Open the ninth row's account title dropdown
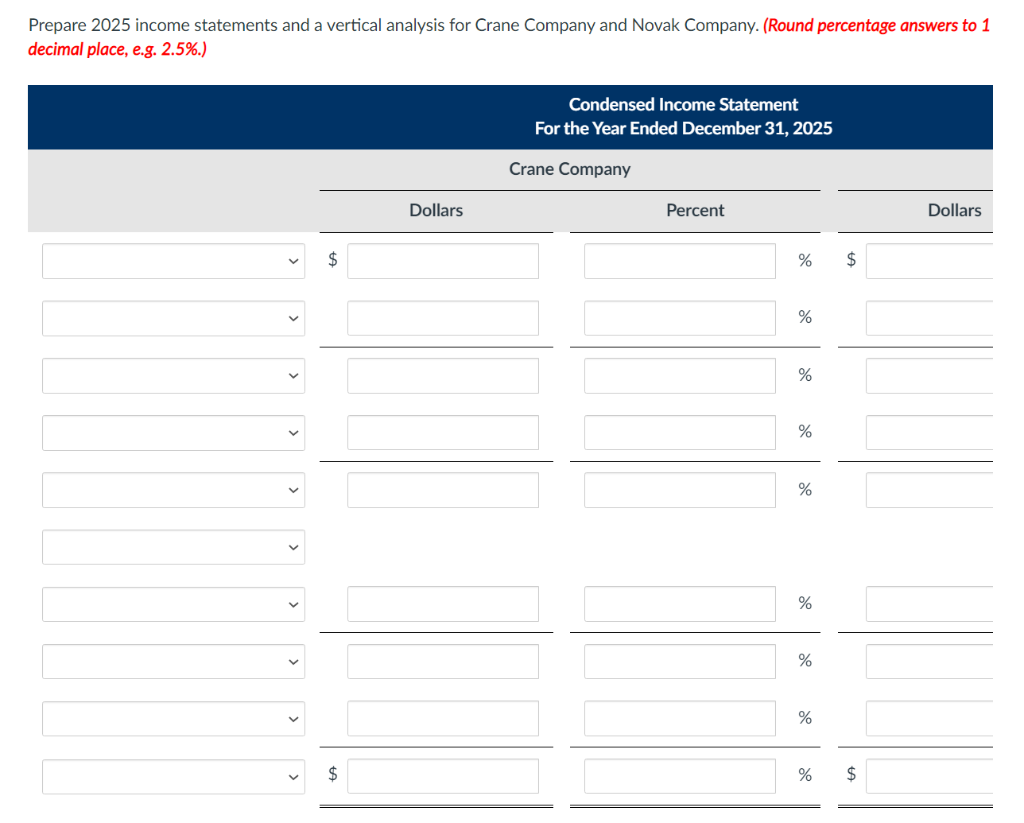 pos(173,718)
